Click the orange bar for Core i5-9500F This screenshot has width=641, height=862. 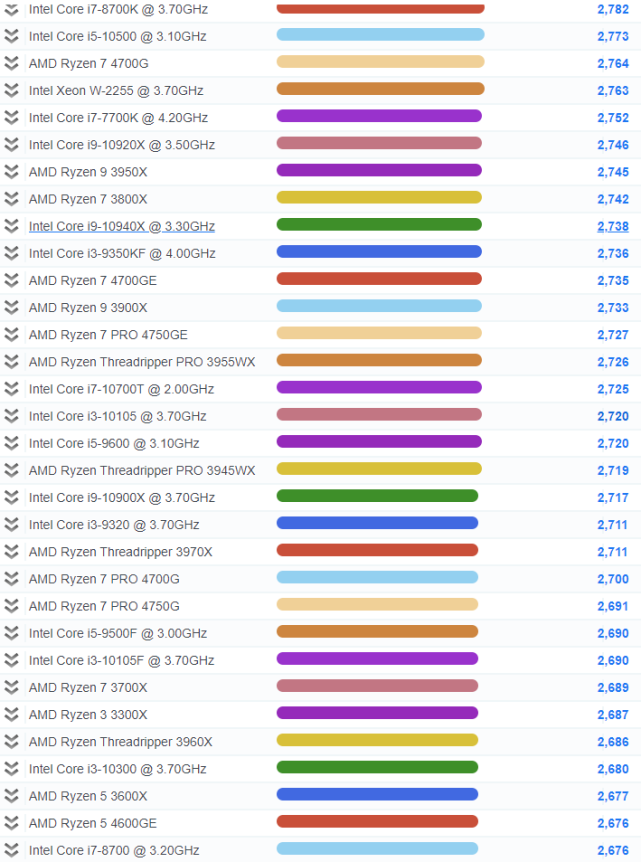pyautogui.click(x=377, y=632)
